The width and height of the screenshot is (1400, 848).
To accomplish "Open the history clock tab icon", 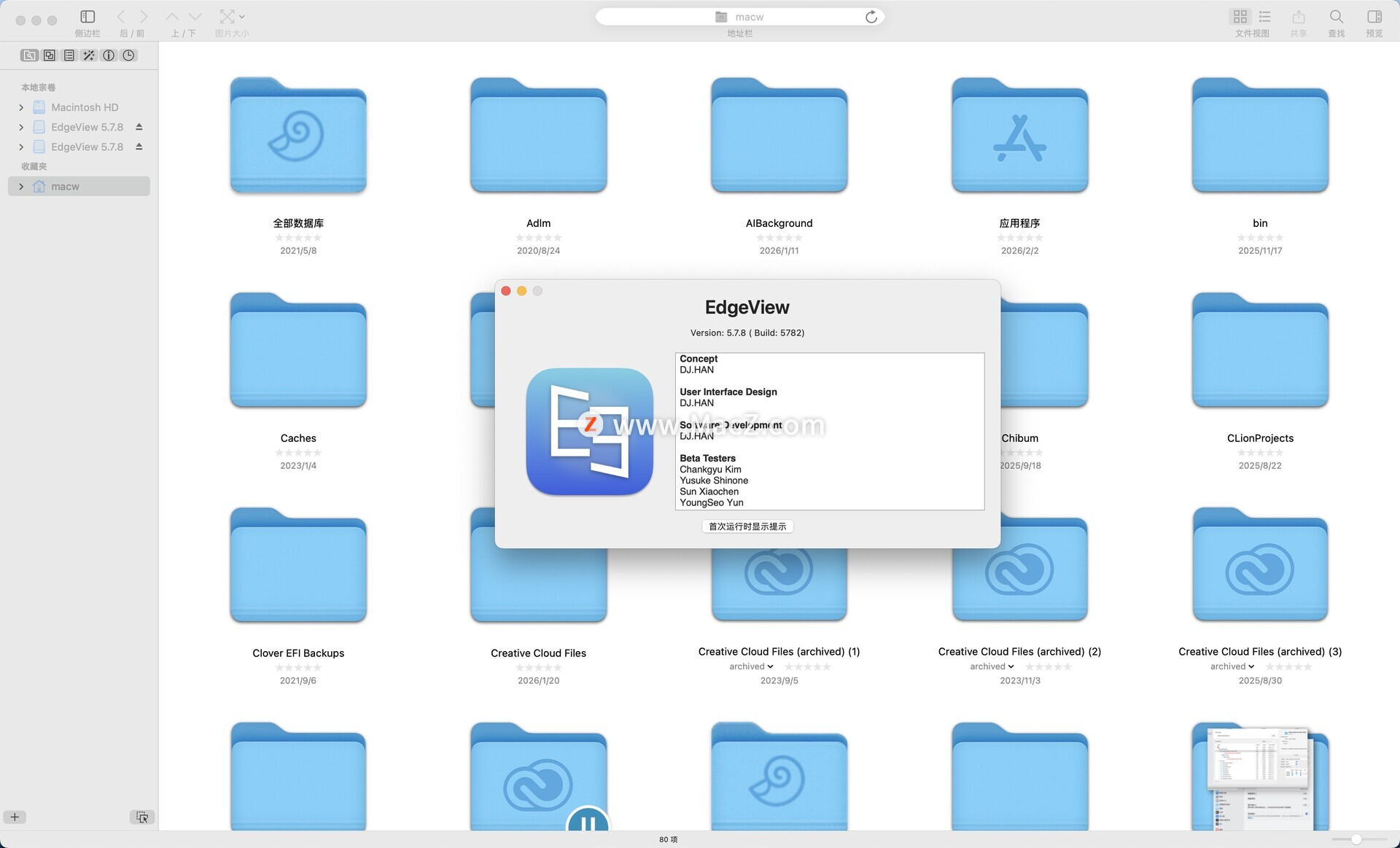I will (x=129, y=55).
